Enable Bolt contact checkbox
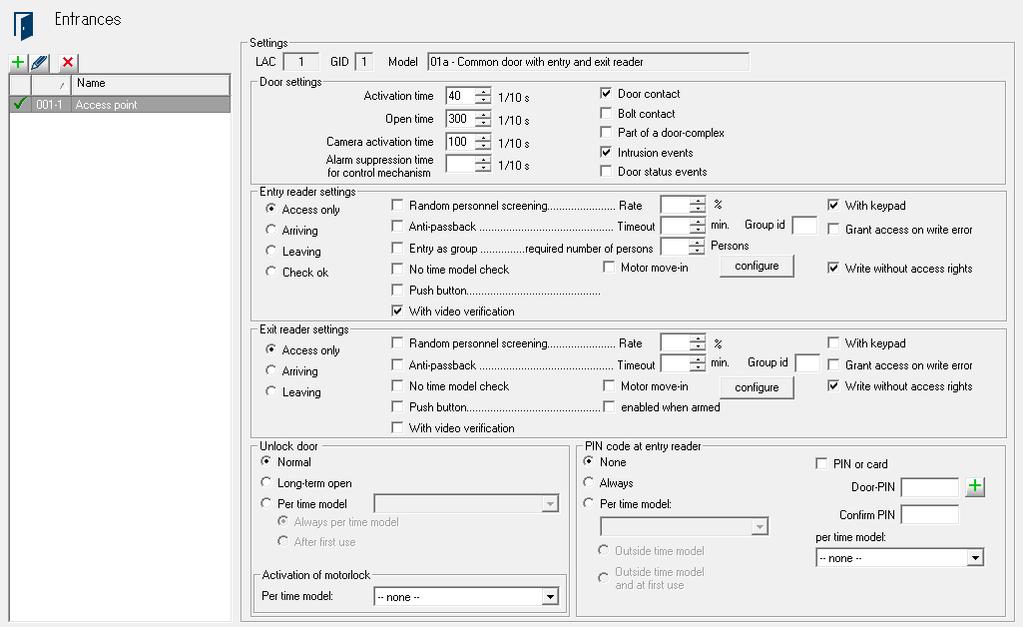The width and height of the screenshot is (1023, 627). [x=606, y=113]
